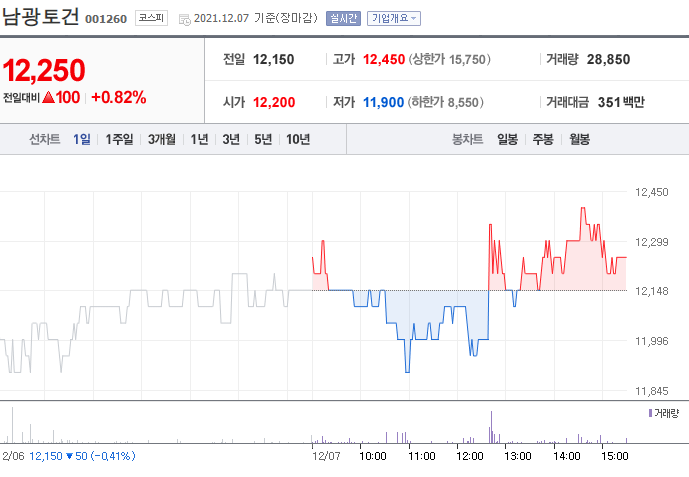Select the 5년 chart range
The image size is (689, 477).
click(x=263, y=139)
